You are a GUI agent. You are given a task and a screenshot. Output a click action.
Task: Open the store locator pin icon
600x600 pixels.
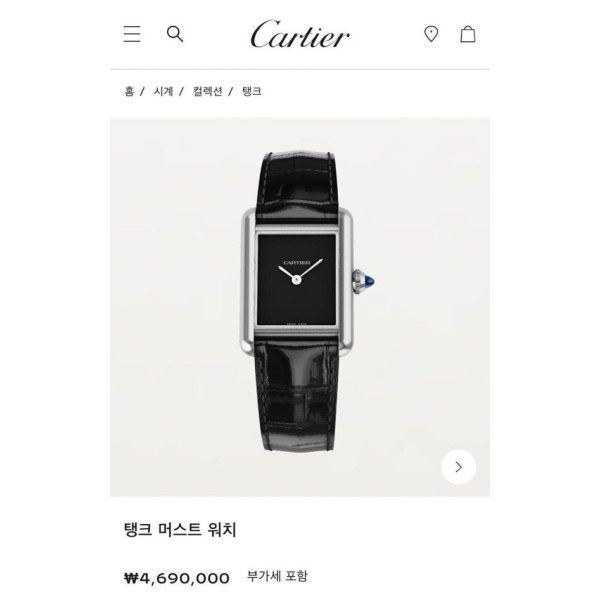point(431,34)
